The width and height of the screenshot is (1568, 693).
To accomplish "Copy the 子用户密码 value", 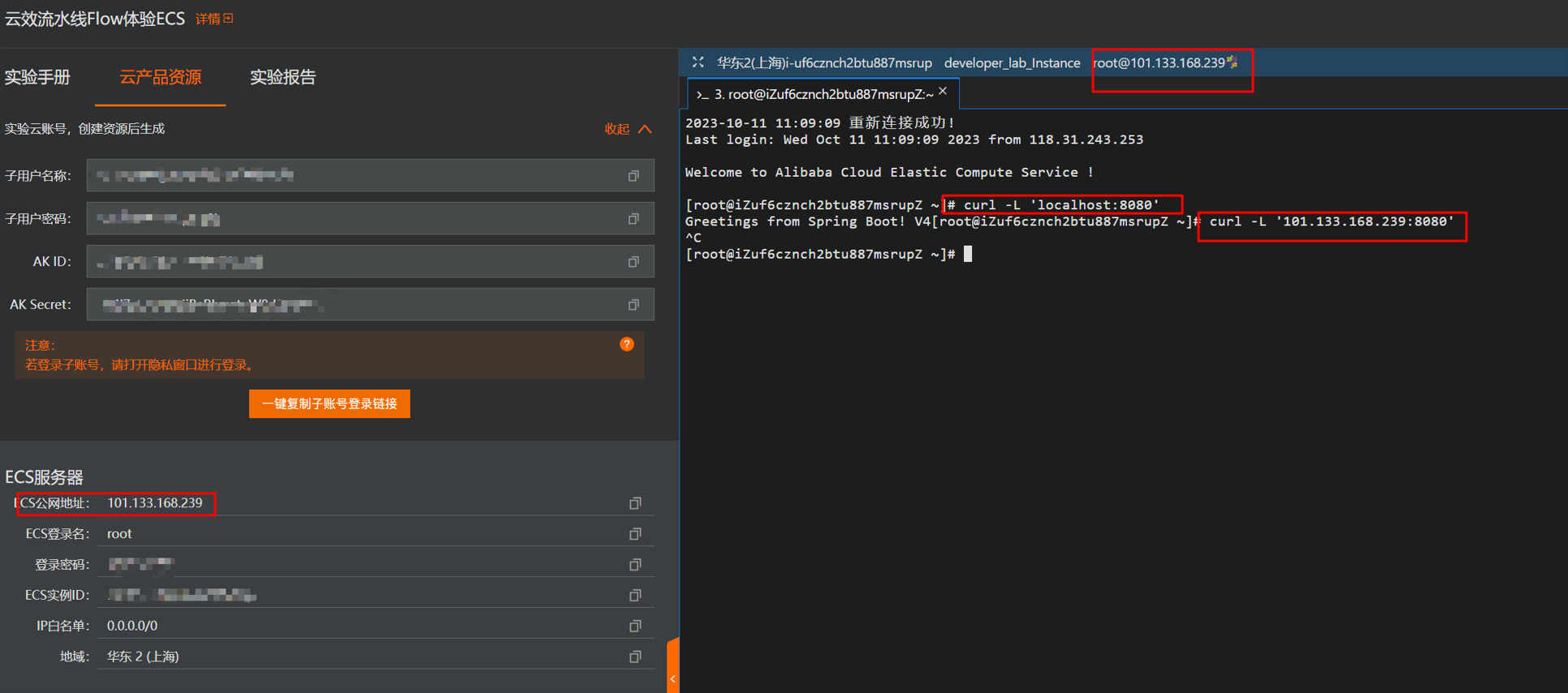I will pyautogui.click(x=633, y=218).
